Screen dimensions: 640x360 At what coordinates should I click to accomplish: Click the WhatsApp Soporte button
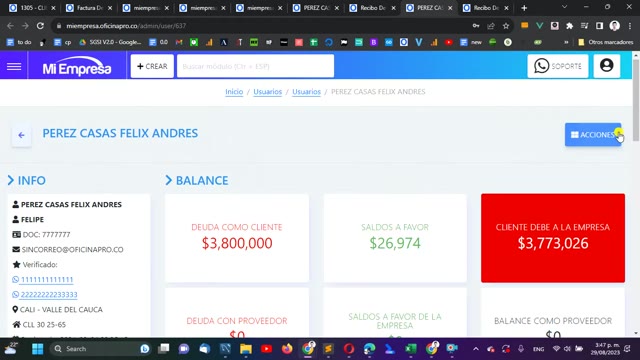[x=558, y=66]
